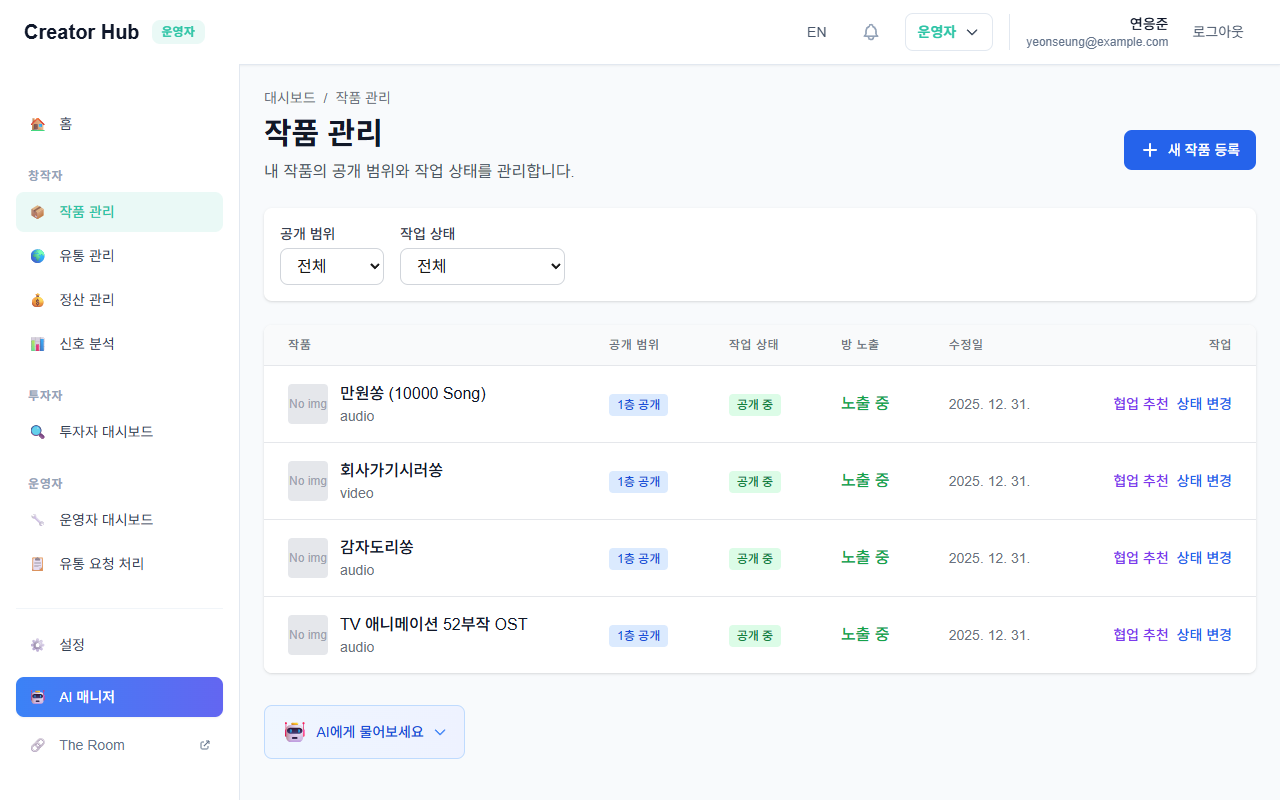Screen dimensions: 1280x800
Task: Open 유통 요청 처리 menu item
Action: tap(101, 564)
